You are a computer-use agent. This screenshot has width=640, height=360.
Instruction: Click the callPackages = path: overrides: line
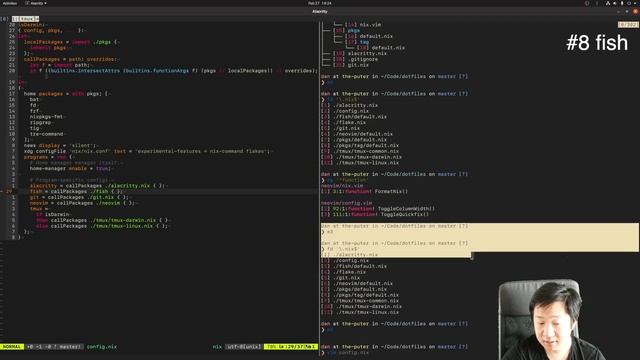pos(70,59)
